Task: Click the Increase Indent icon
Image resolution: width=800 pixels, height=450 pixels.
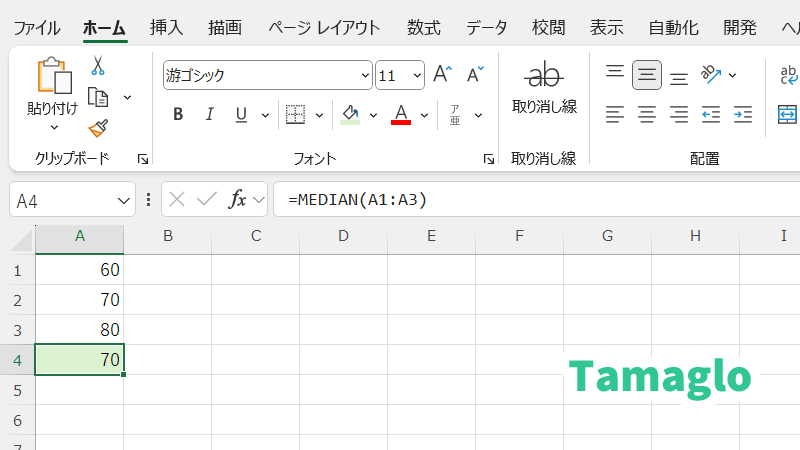Action: (x=742, y=114)
